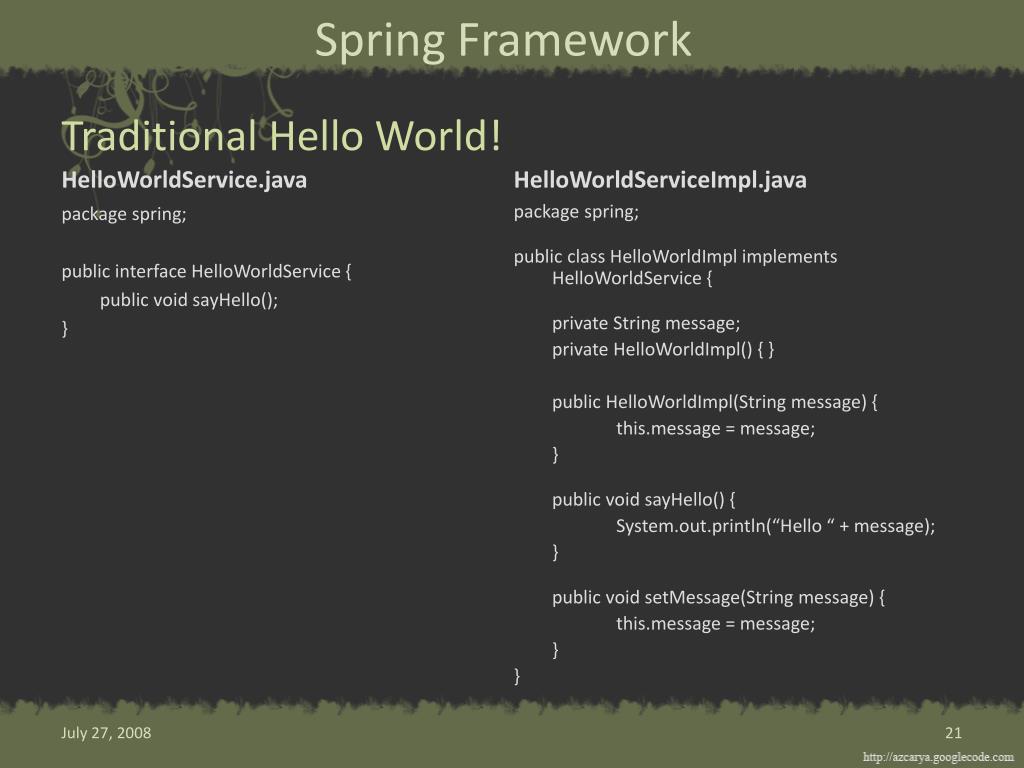
Task: Click the private HelloWorldImpl() constructor line
Action: [x=663, y=349]
